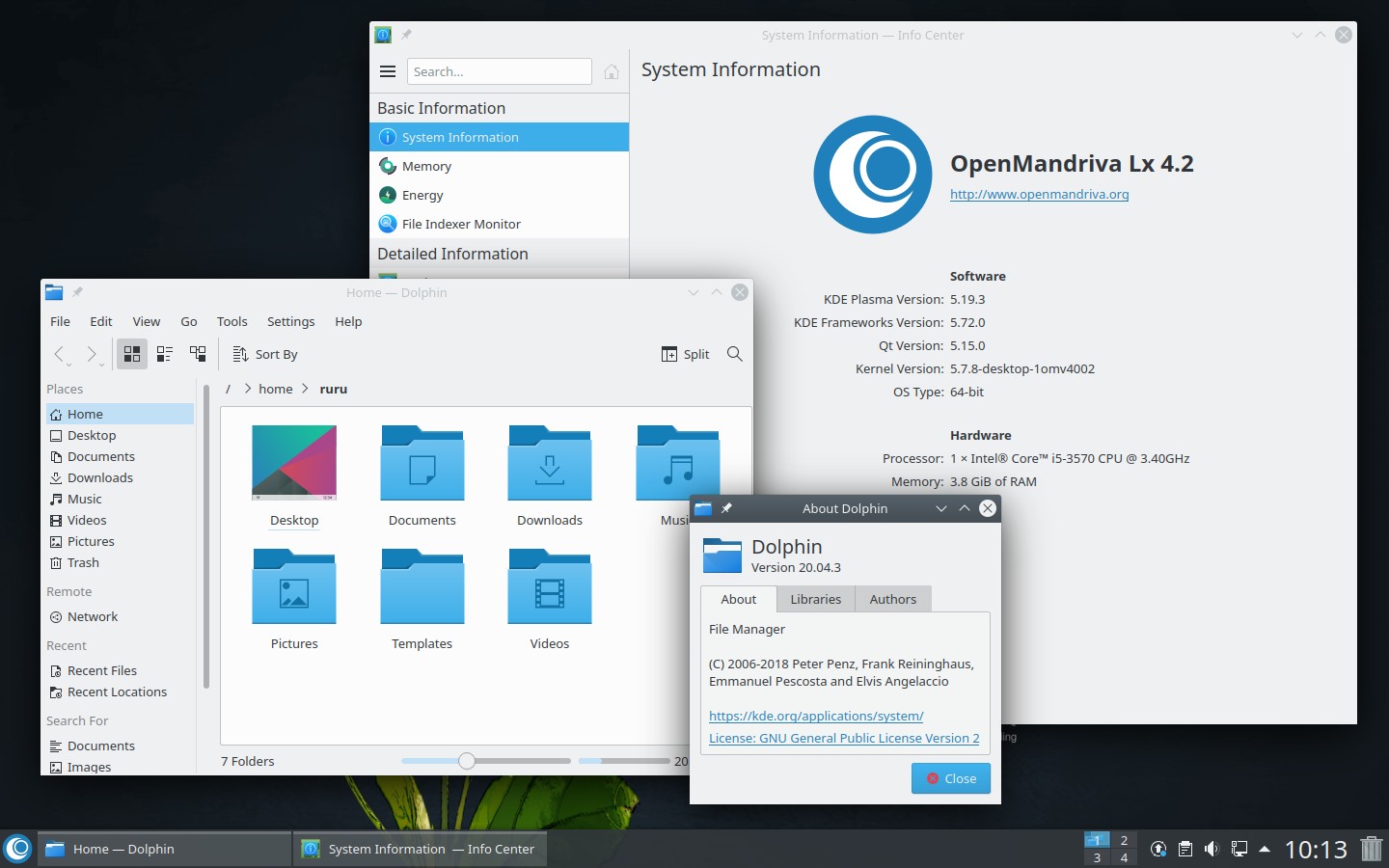Switch to the Libraries tab
1389x868 pixels.
coord(816,599)
